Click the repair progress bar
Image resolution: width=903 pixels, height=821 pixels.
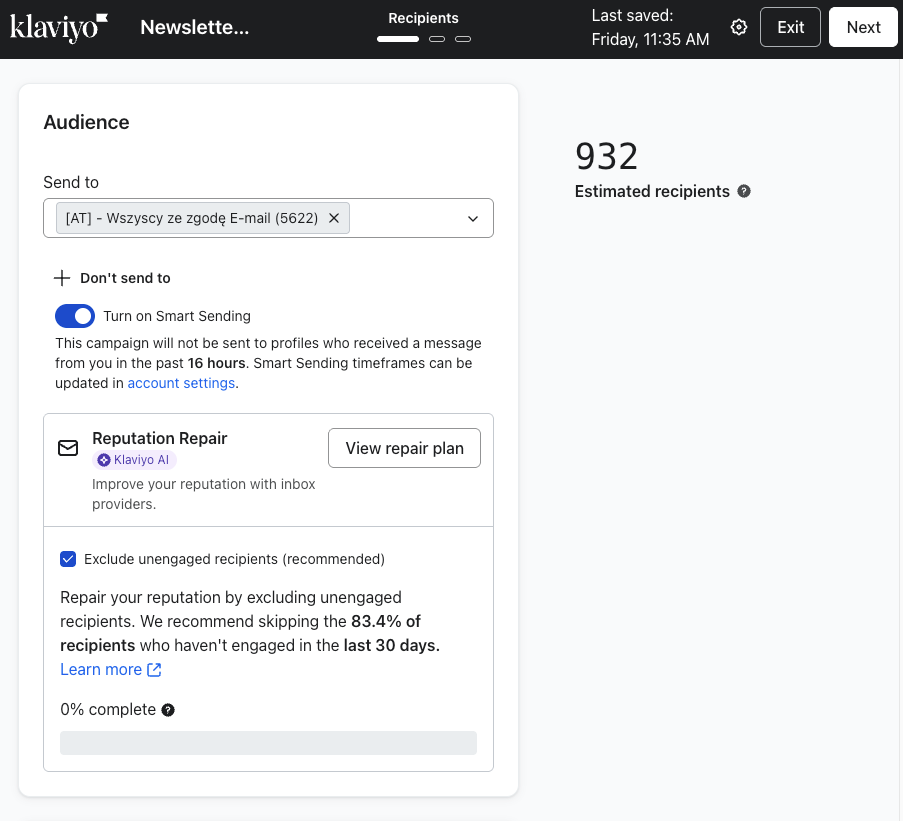[x=268, y=743]
